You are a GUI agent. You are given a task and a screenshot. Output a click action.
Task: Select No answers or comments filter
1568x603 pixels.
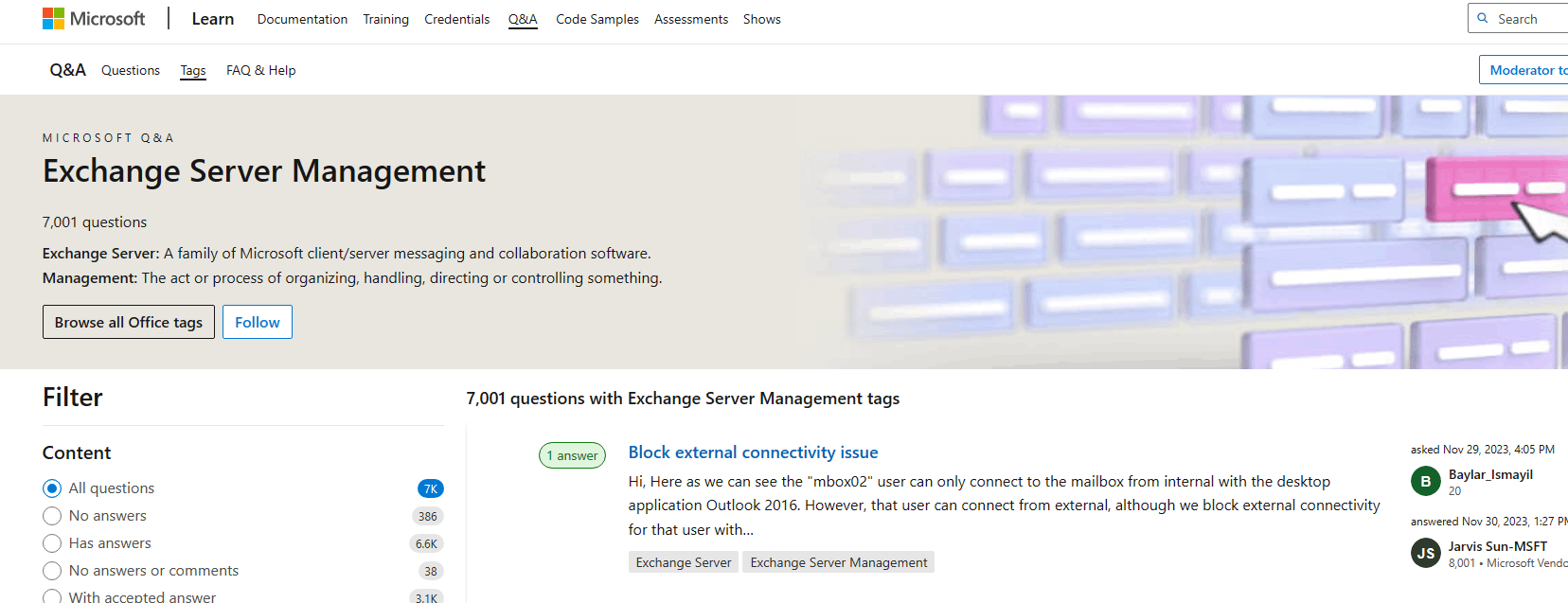coord(52,571)
